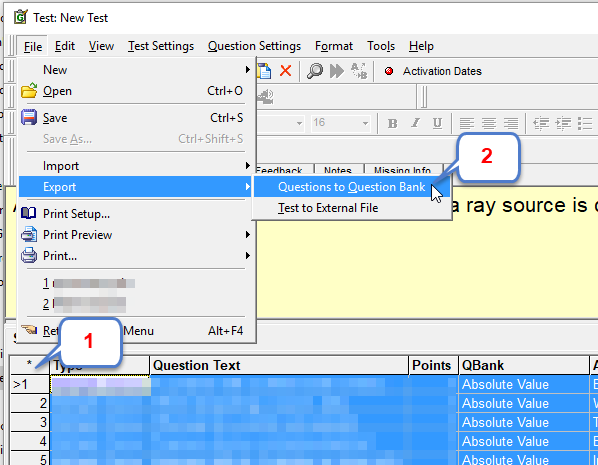
Task: Open the Edit menu
Action: [64, 47]
